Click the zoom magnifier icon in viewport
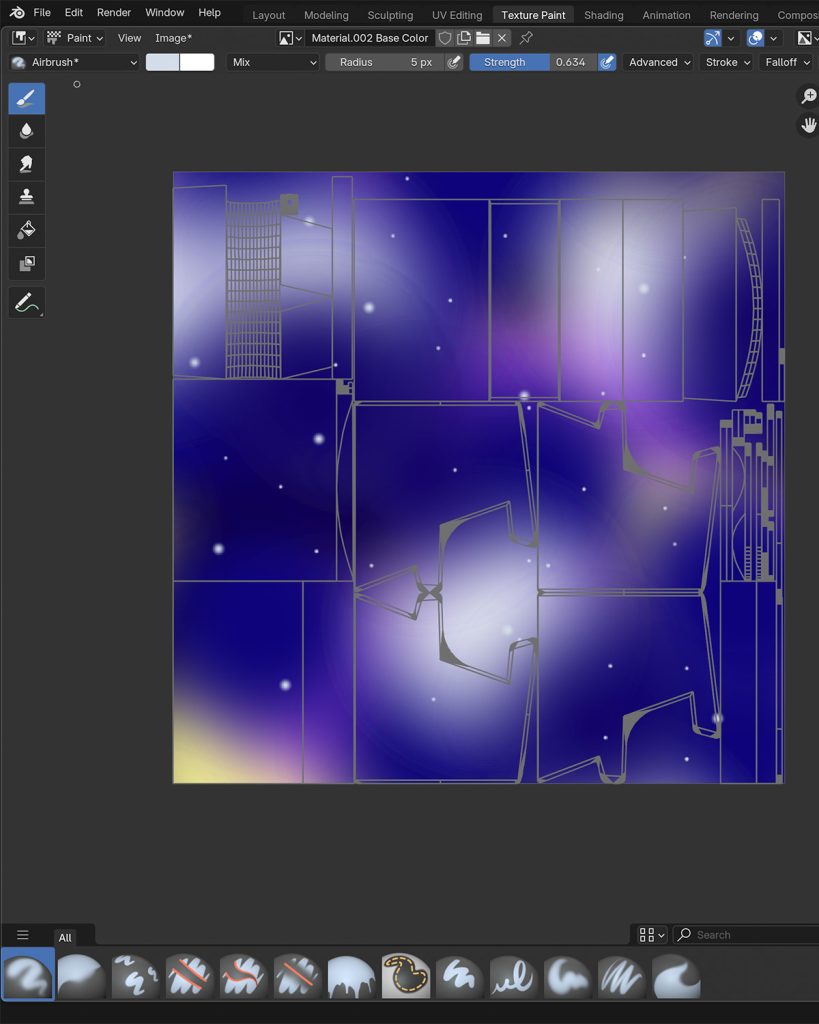The image size is (819, 1024). coord(808,96)
